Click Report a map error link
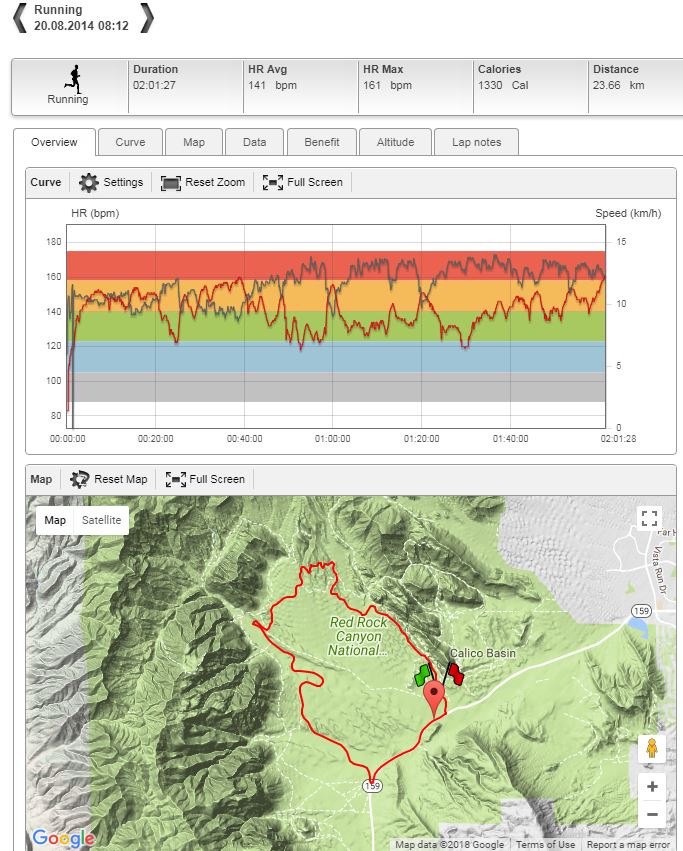 pyautogui.click(x=628, y=845)
